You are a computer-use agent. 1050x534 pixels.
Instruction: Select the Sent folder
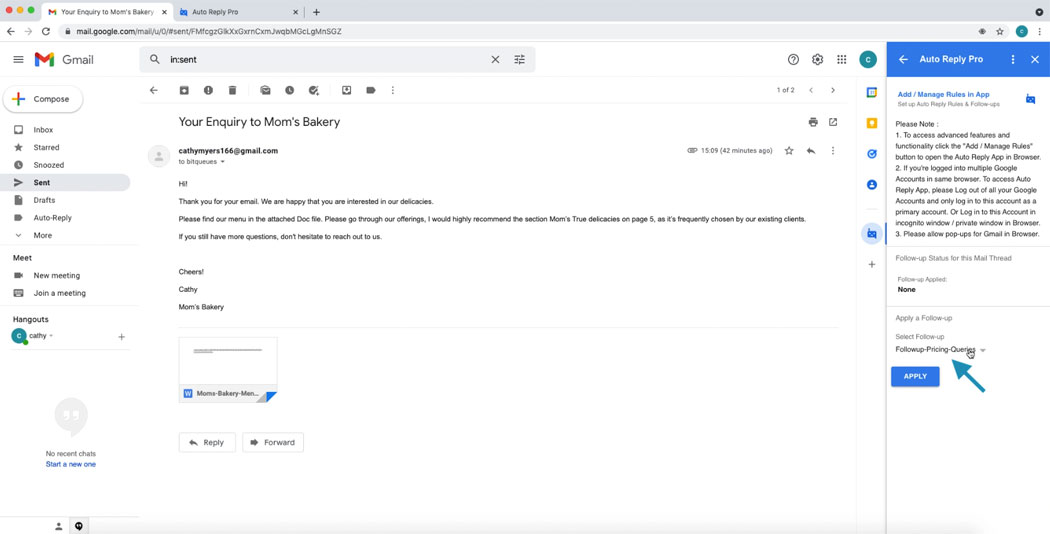pyautogui.click(x=65, y=182)
